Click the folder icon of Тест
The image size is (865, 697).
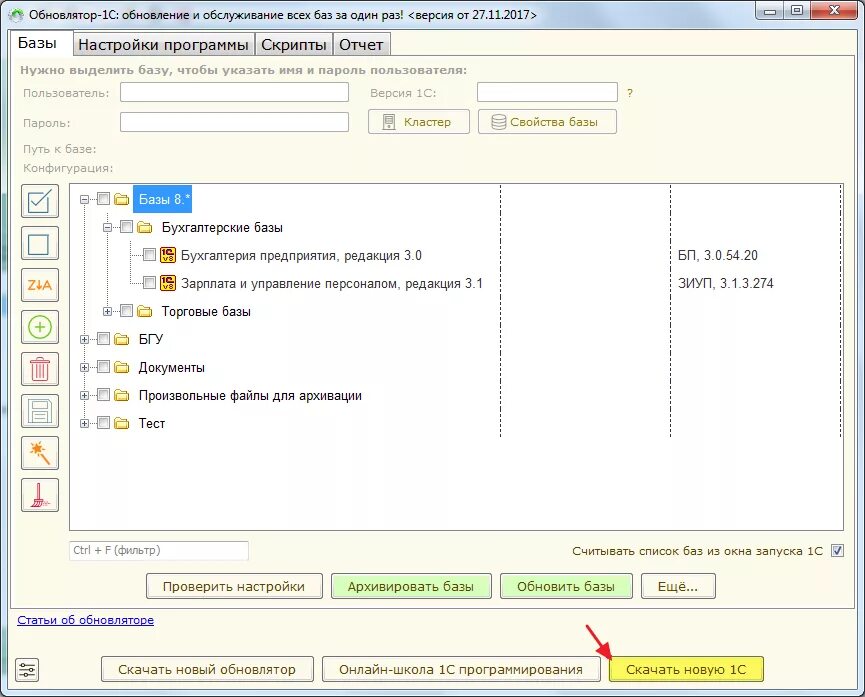(x=121, y=424)
